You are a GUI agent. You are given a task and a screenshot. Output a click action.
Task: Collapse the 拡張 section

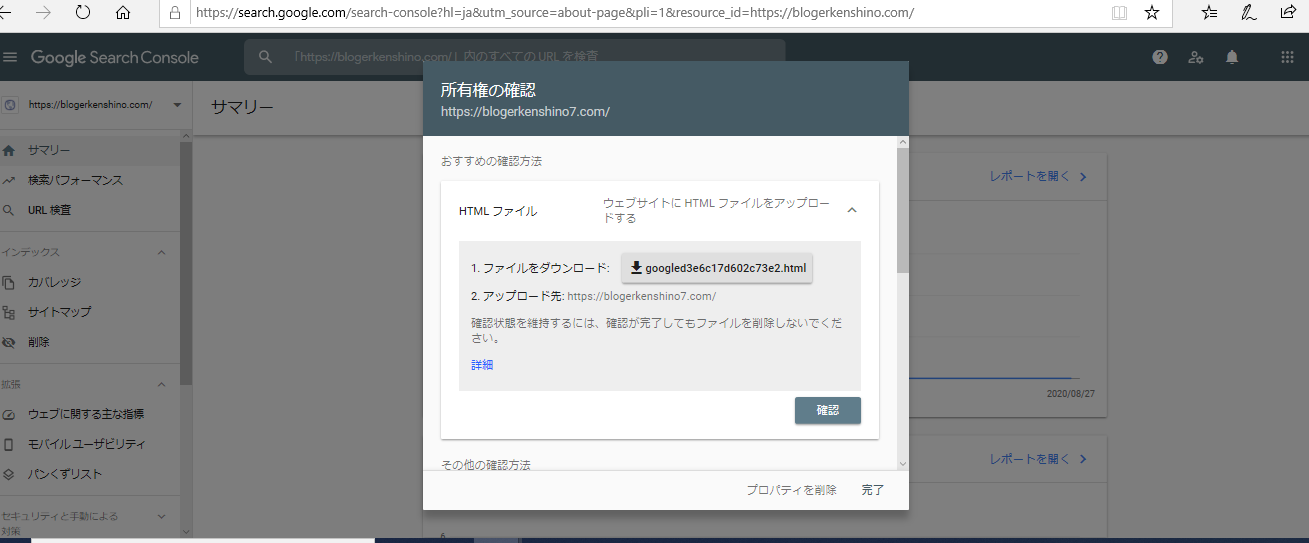[x=162, y=384]
